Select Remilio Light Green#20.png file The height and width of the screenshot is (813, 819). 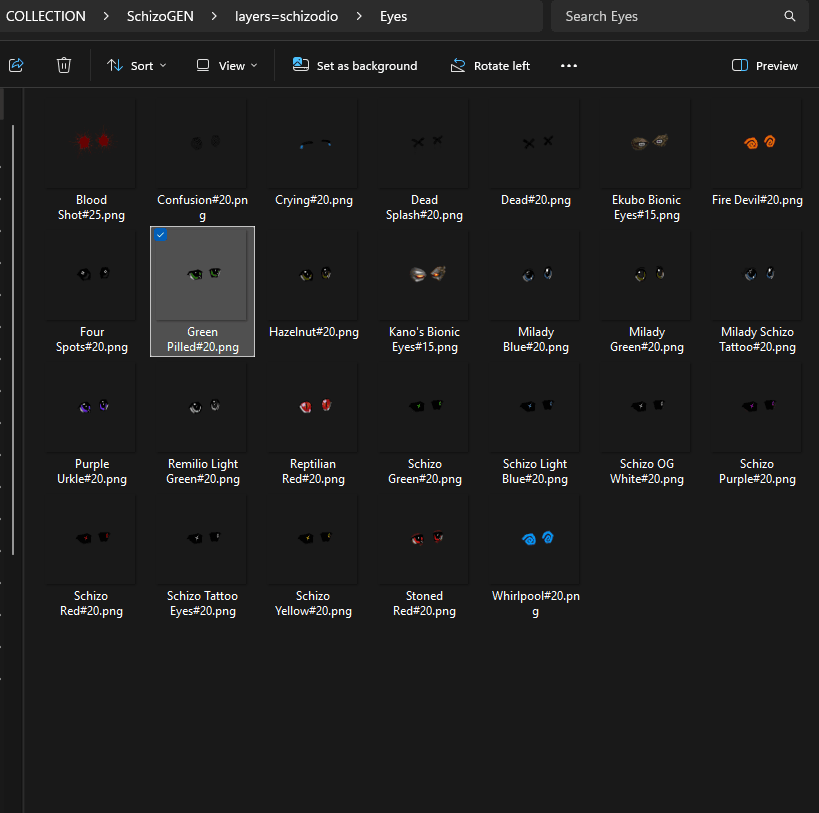202,423
